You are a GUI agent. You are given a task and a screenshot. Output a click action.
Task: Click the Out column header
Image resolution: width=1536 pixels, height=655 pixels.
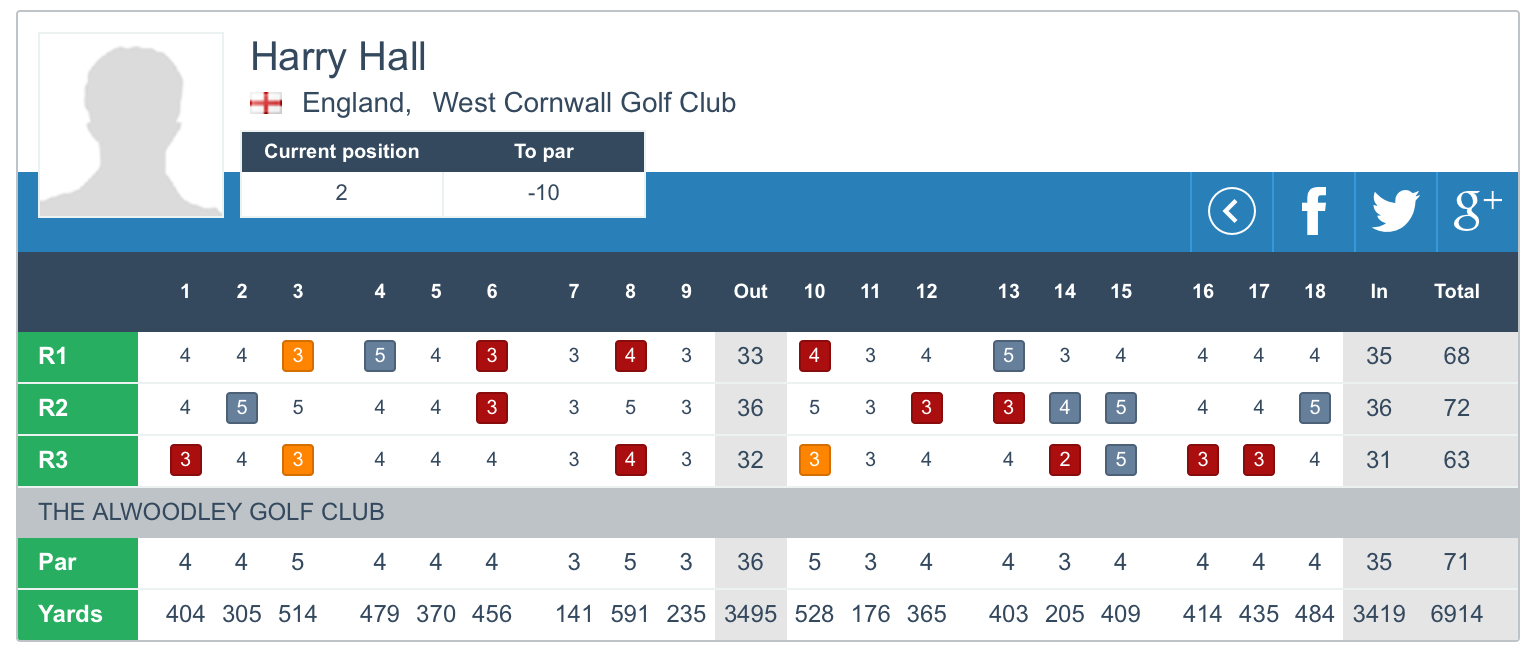[750, 291]
